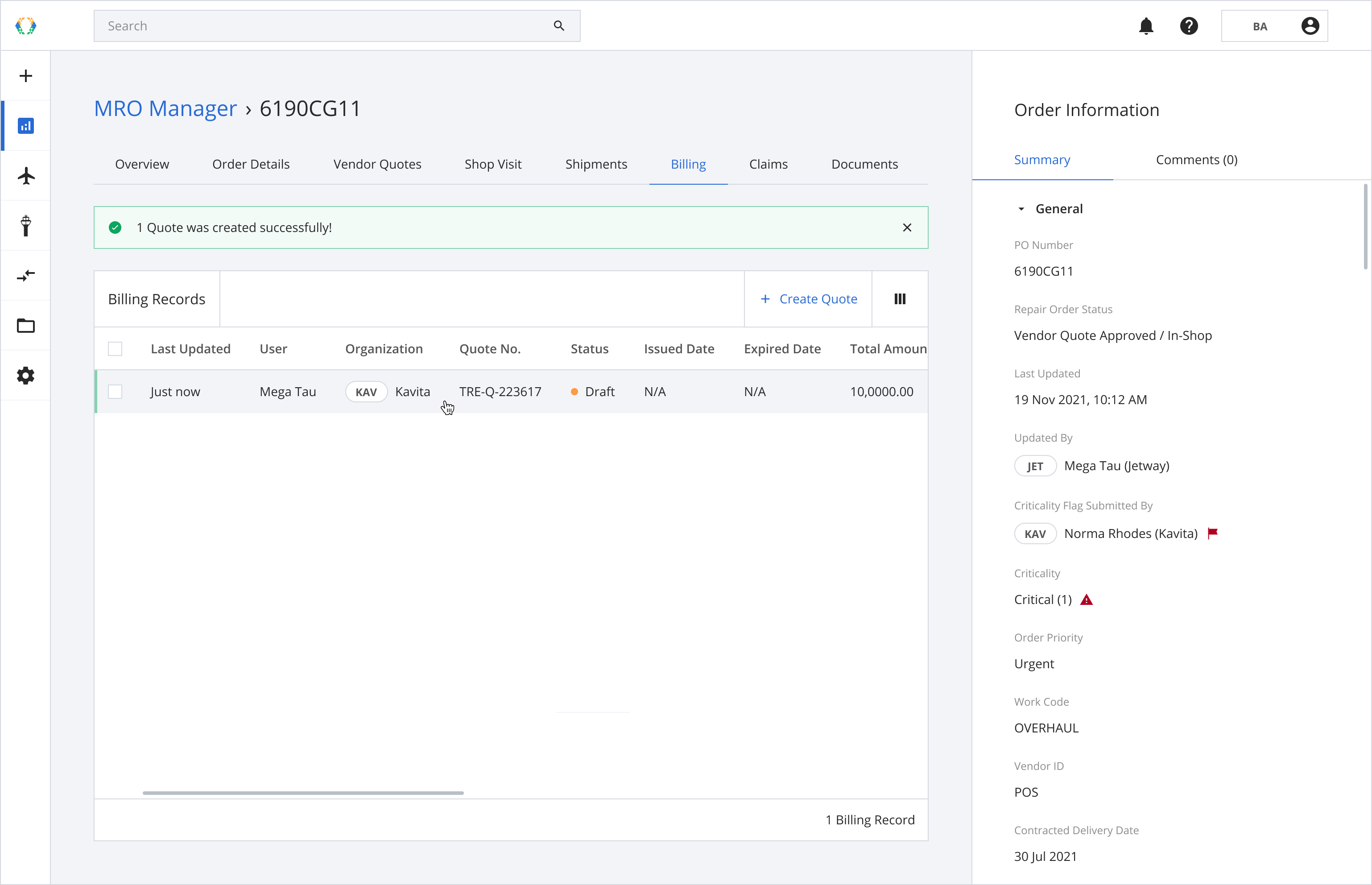1372x885 pixels.
Task: Click the red critical warning triangle
Action: [1086, 600]
